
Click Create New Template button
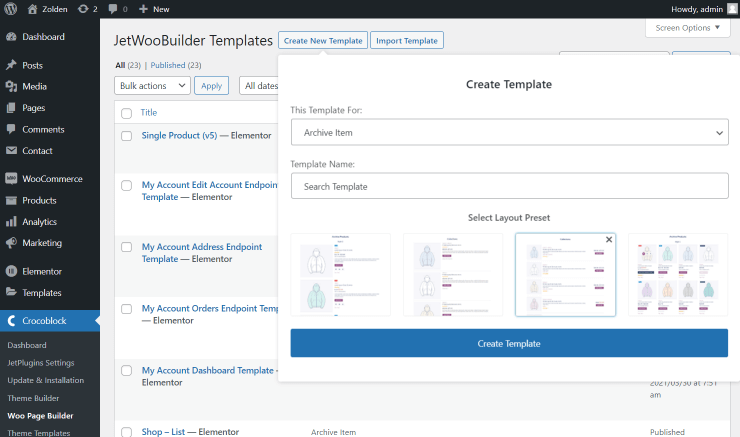[323, 41]
